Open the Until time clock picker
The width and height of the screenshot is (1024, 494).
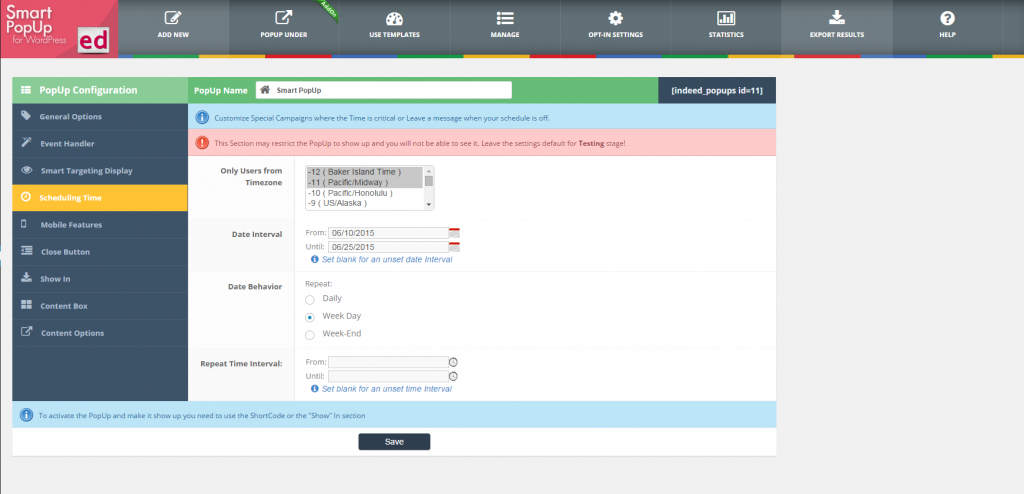coord(454,376)
